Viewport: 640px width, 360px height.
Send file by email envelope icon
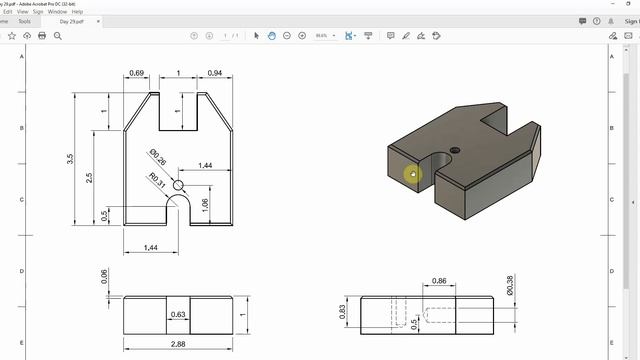[x=628, y=36]
